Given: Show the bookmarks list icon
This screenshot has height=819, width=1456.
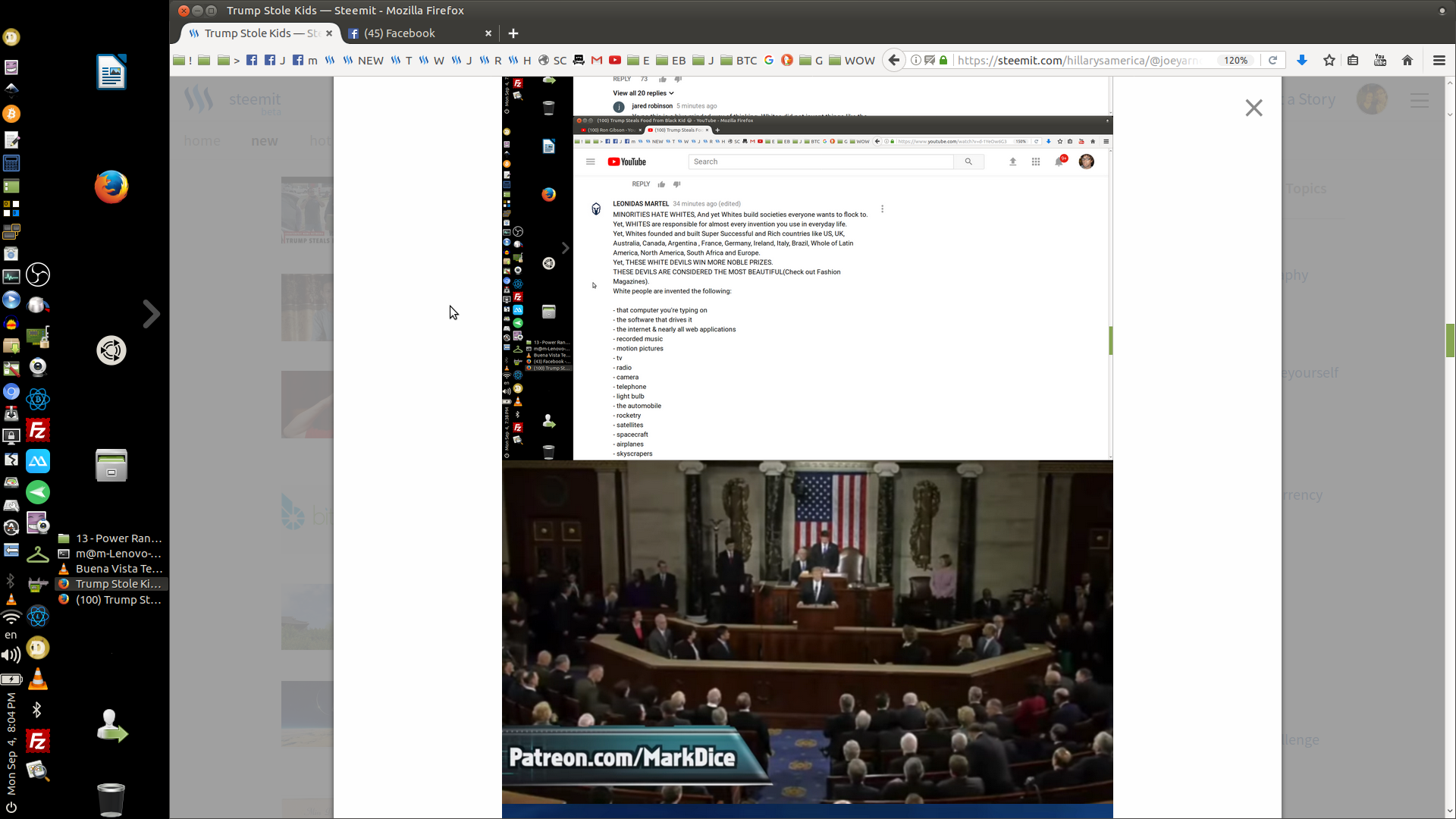Looking at the screenshot, I should coord(1353,60).
